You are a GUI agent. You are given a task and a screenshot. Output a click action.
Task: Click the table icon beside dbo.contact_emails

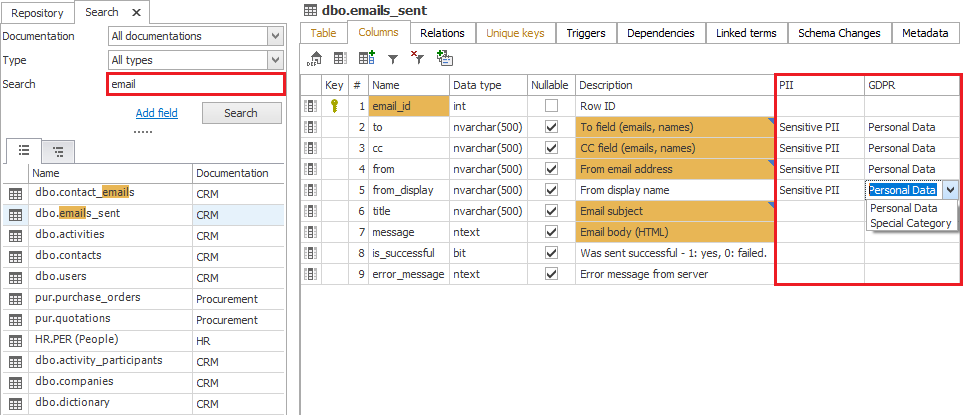pos(15,193)
